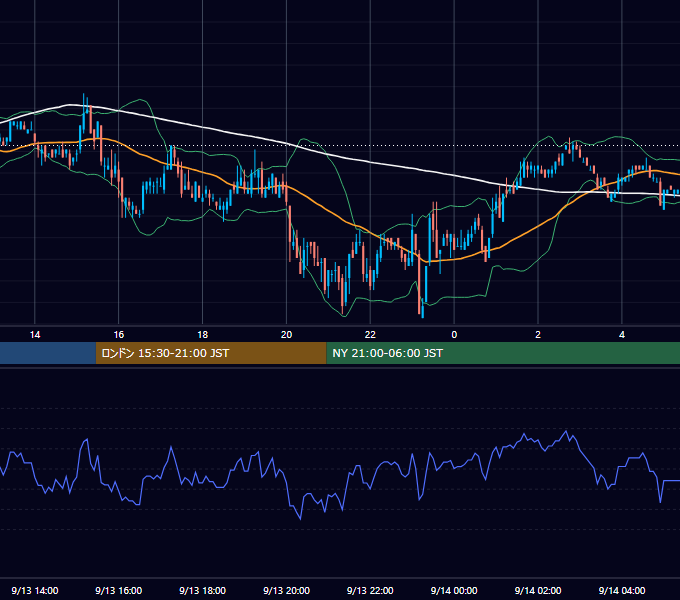Click the hour label 16 under price chart

[118, 335]
